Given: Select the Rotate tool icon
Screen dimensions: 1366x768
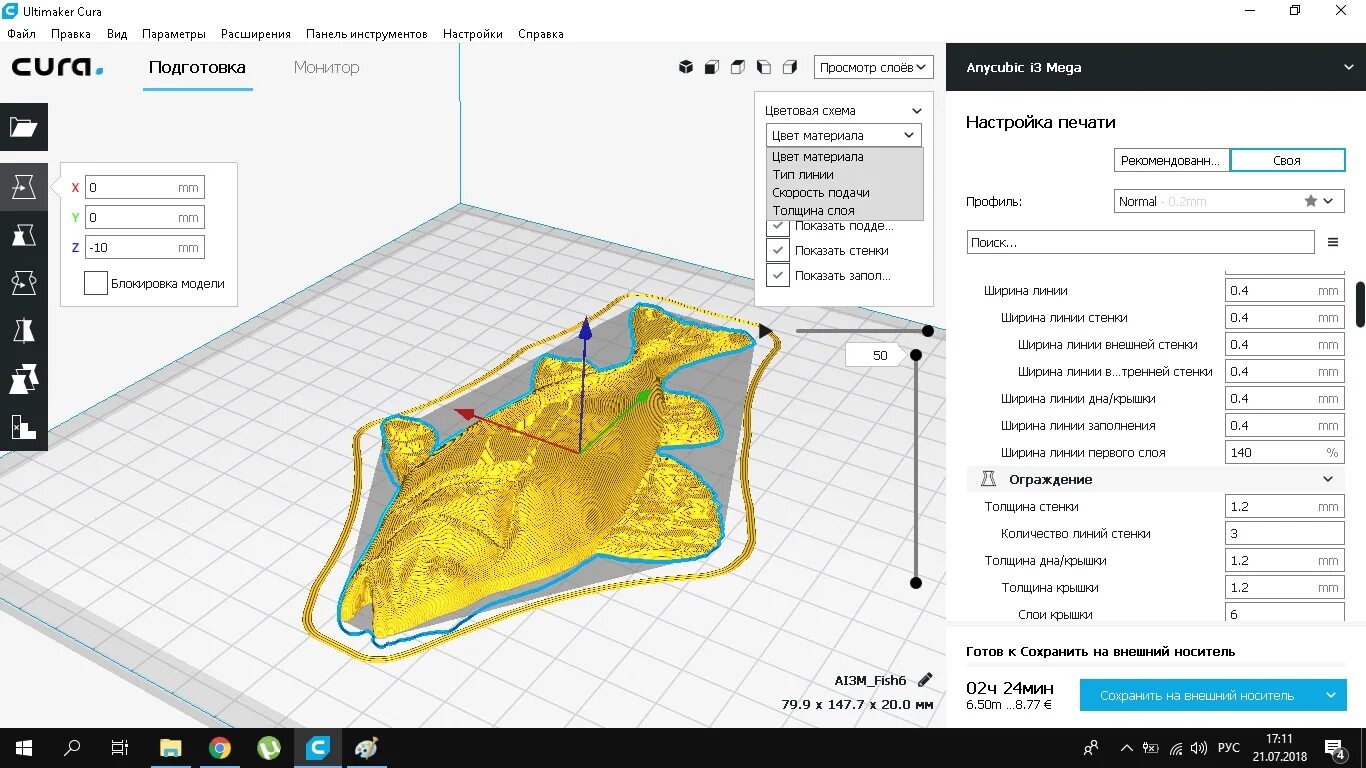Looking at the screenshot, I should tap(23, 283).
